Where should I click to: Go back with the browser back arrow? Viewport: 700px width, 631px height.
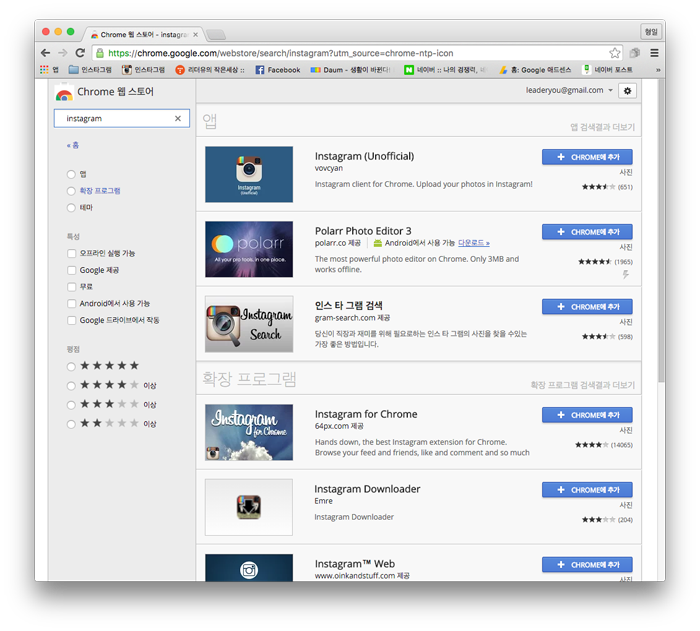pos(46,53)
